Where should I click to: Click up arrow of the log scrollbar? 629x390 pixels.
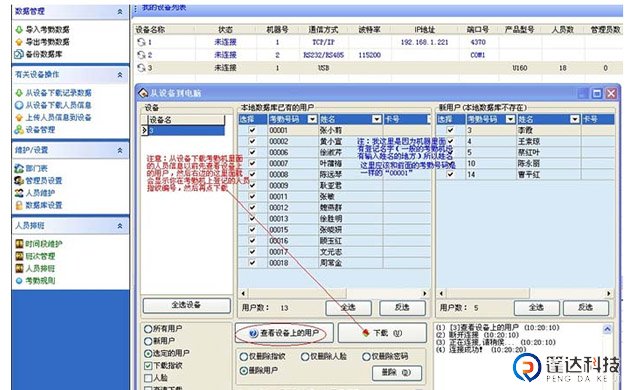pos(607,329)
